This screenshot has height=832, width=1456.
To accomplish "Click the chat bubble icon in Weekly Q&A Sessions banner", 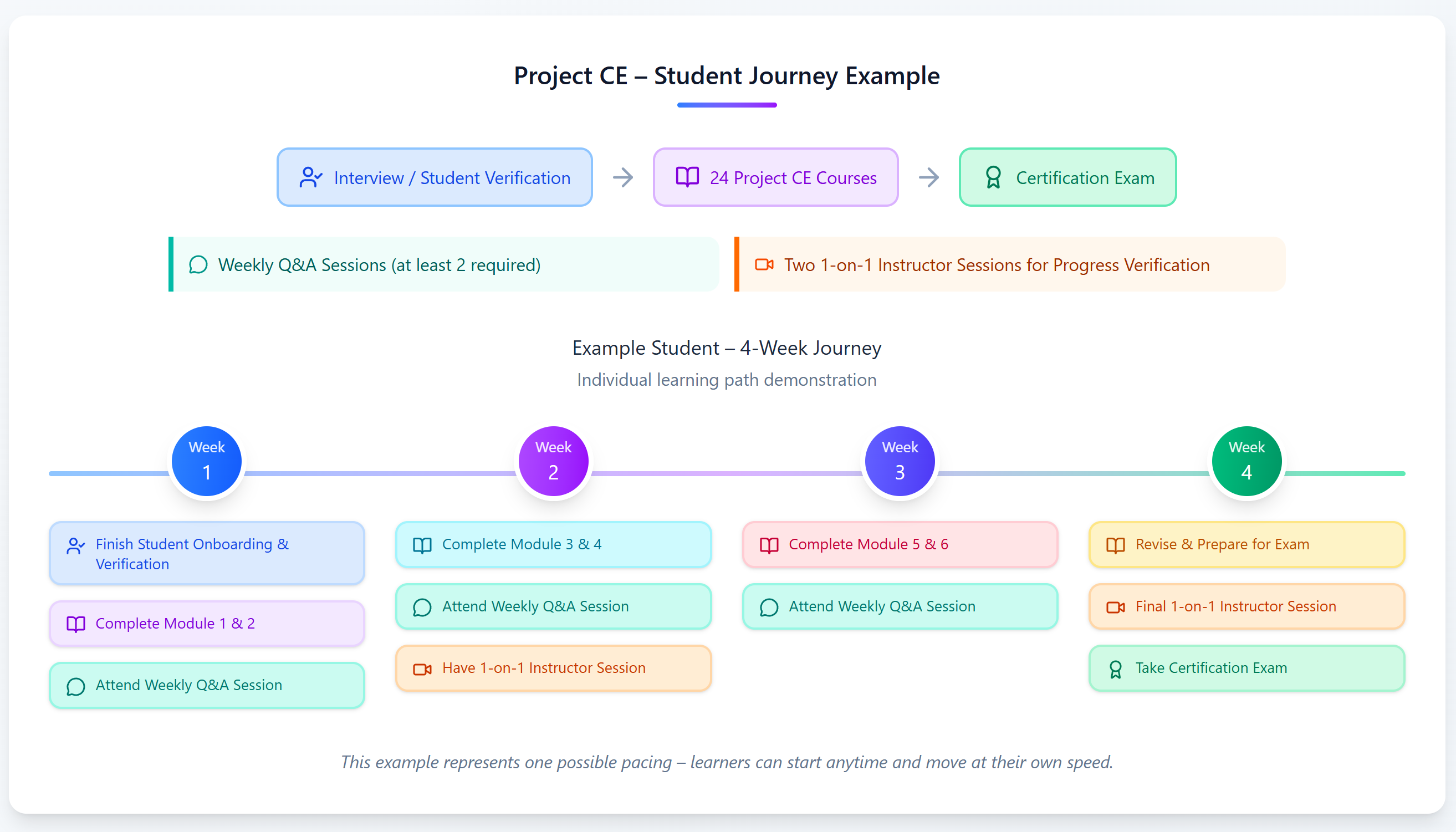I will 198,265.
